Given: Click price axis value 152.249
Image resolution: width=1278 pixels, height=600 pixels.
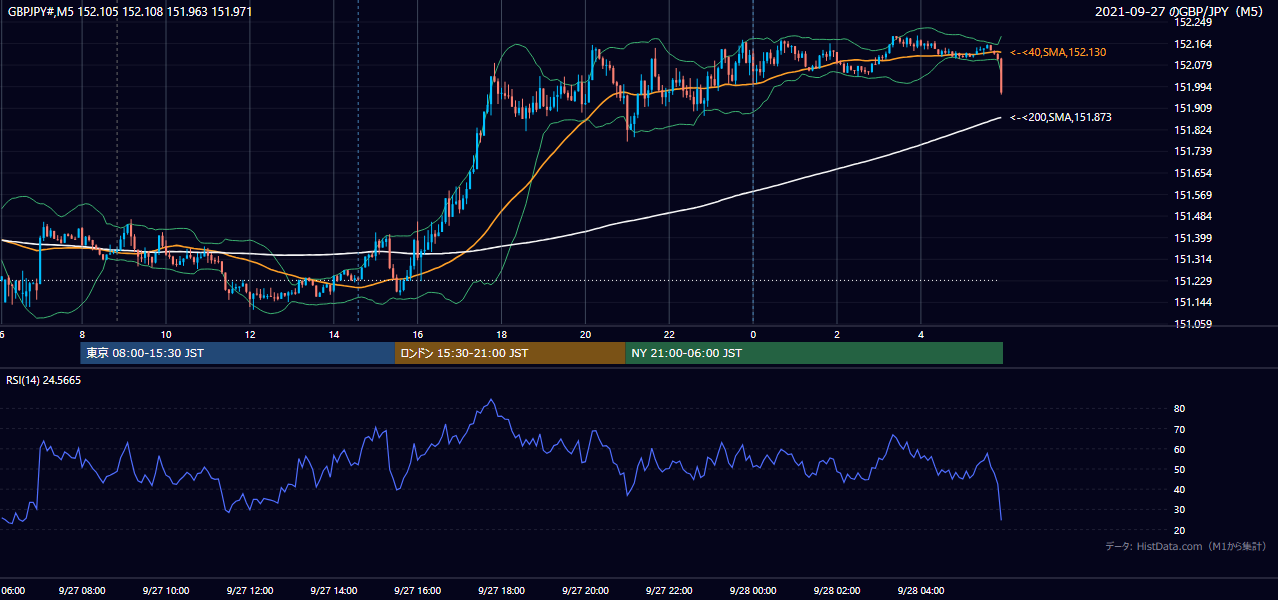Looking at the screenshot, I should tap(1192, 22).
